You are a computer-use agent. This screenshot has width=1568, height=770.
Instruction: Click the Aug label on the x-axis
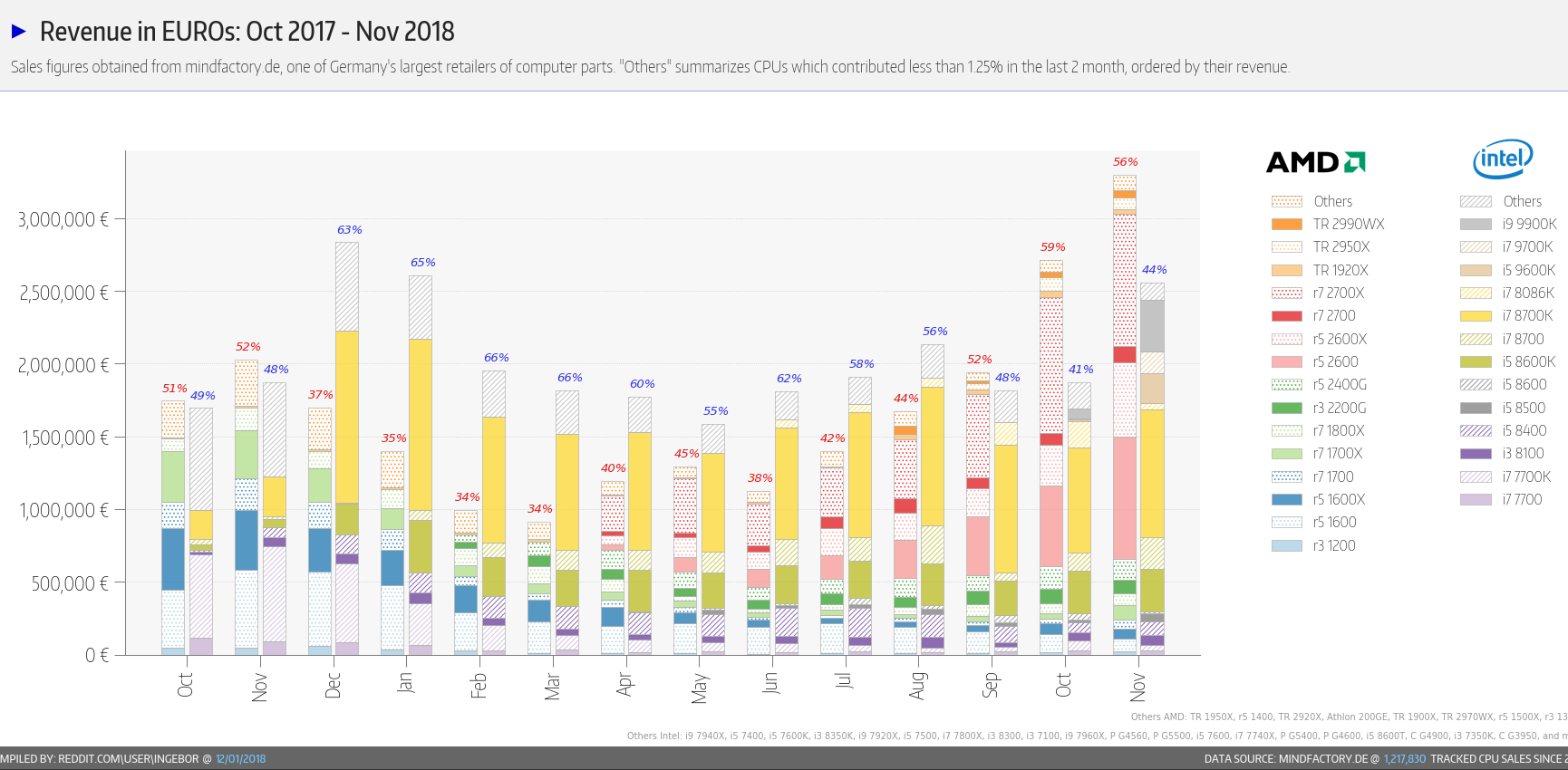pyautogui.click(x=917, y=685)
